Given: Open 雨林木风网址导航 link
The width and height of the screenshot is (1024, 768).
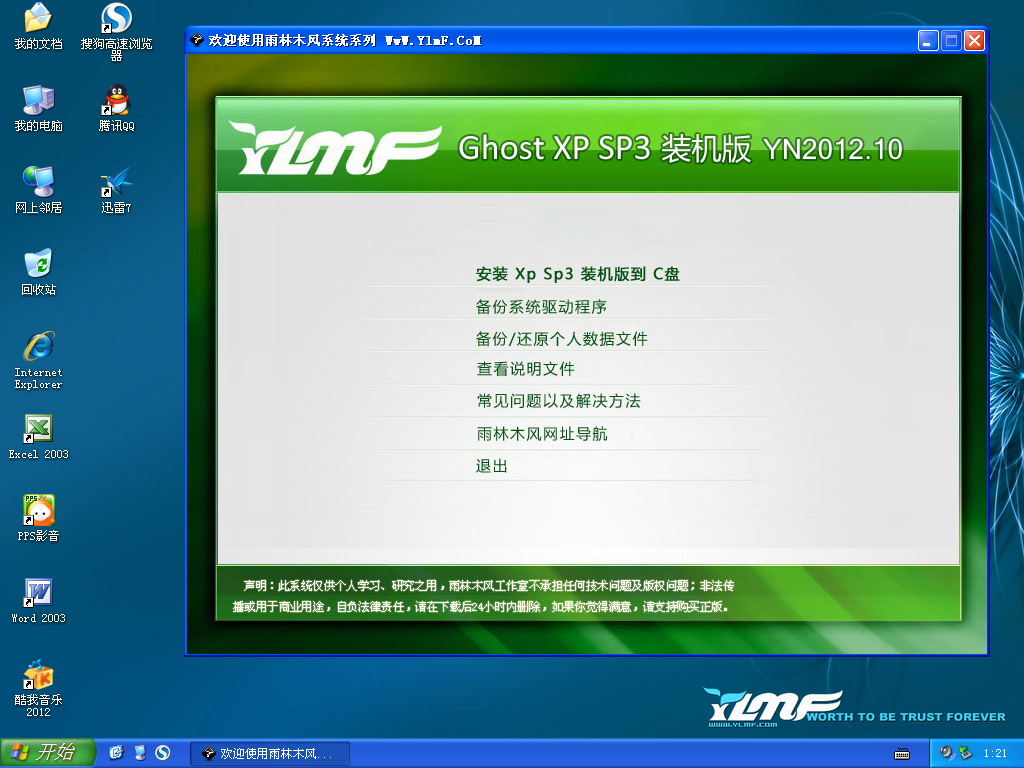Looking at the screenshot, I should 541,434.
